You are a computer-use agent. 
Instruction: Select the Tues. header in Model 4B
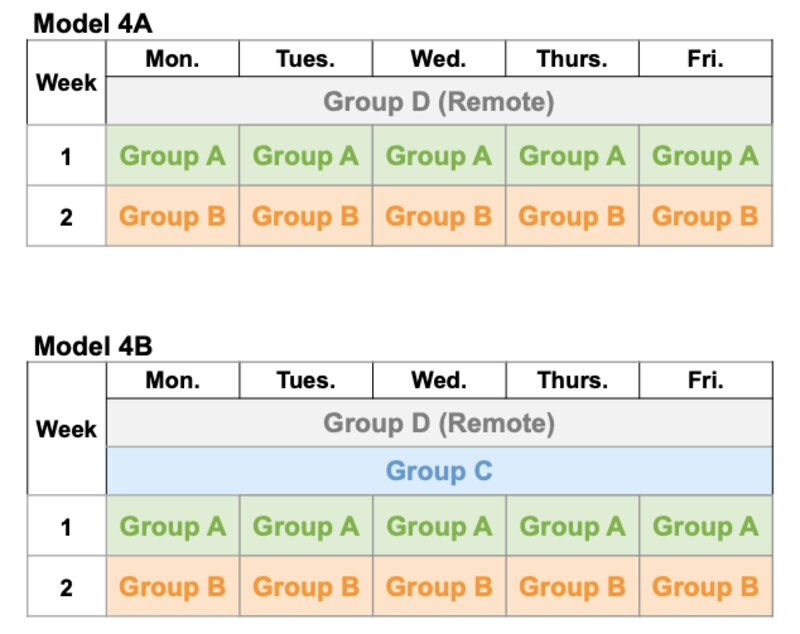pos(305,381)
